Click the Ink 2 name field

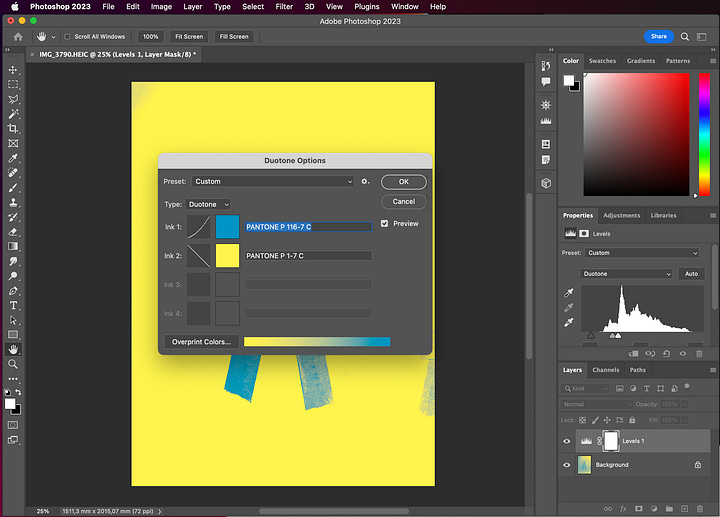(x=308, y=256)
